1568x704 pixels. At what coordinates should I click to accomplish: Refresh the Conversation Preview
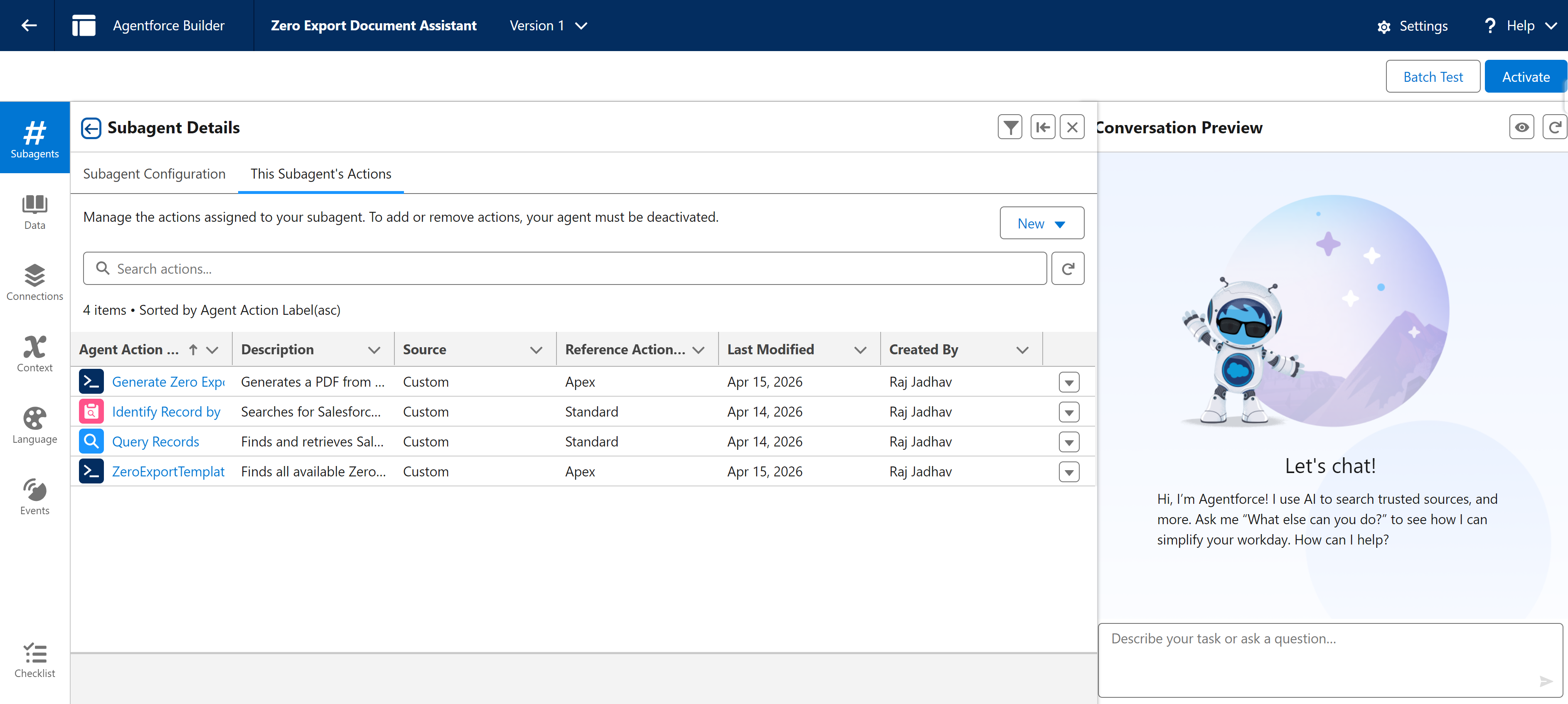coord(1555,127)
